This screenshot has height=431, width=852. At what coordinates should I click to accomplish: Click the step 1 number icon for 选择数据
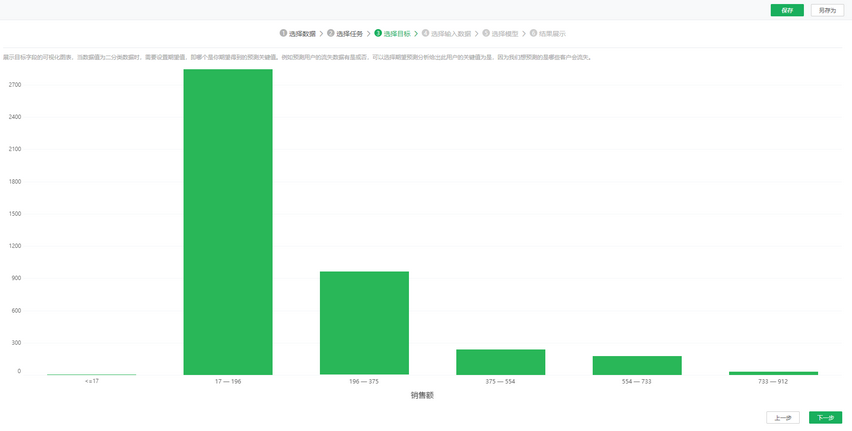point(283,33)
